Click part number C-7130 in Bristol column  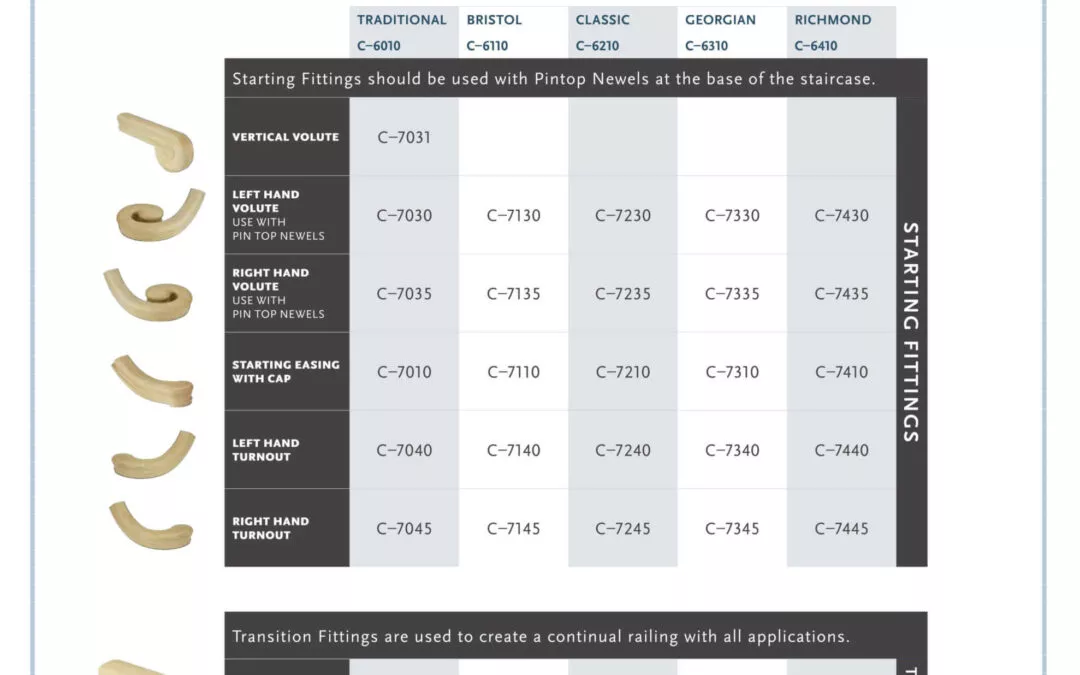point(514,216)
